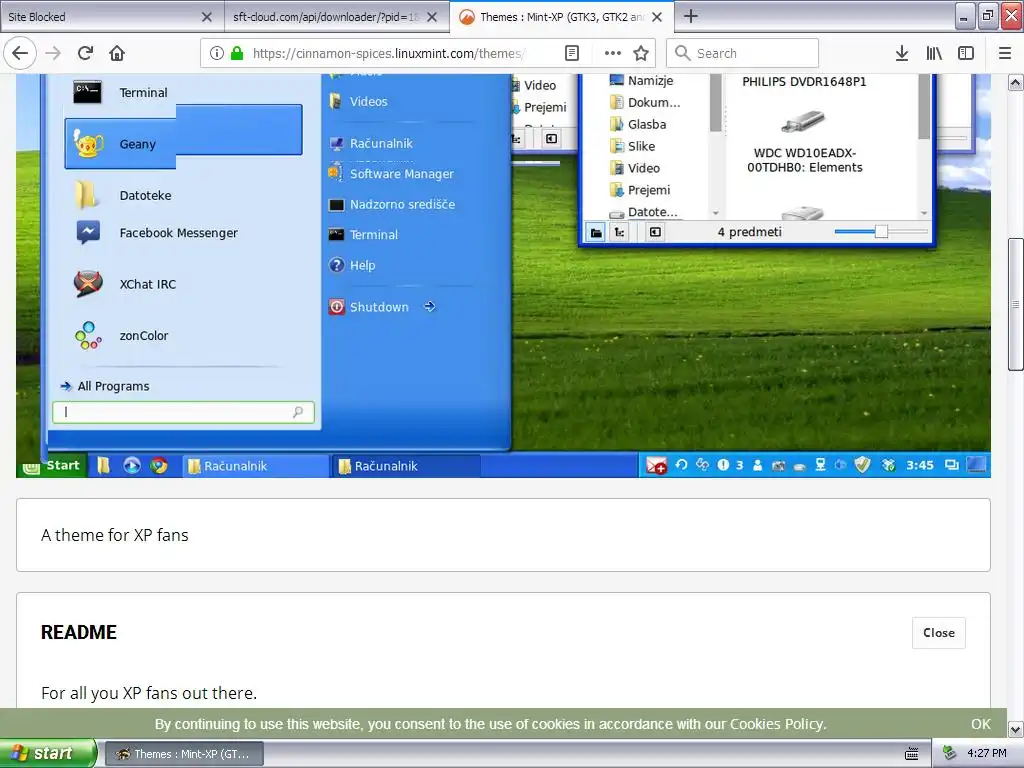Open a new tab with the plus button
Image resolution: width=1024 pixels, height=768 pixels.
pyautogui.click(x=690, y=16)
